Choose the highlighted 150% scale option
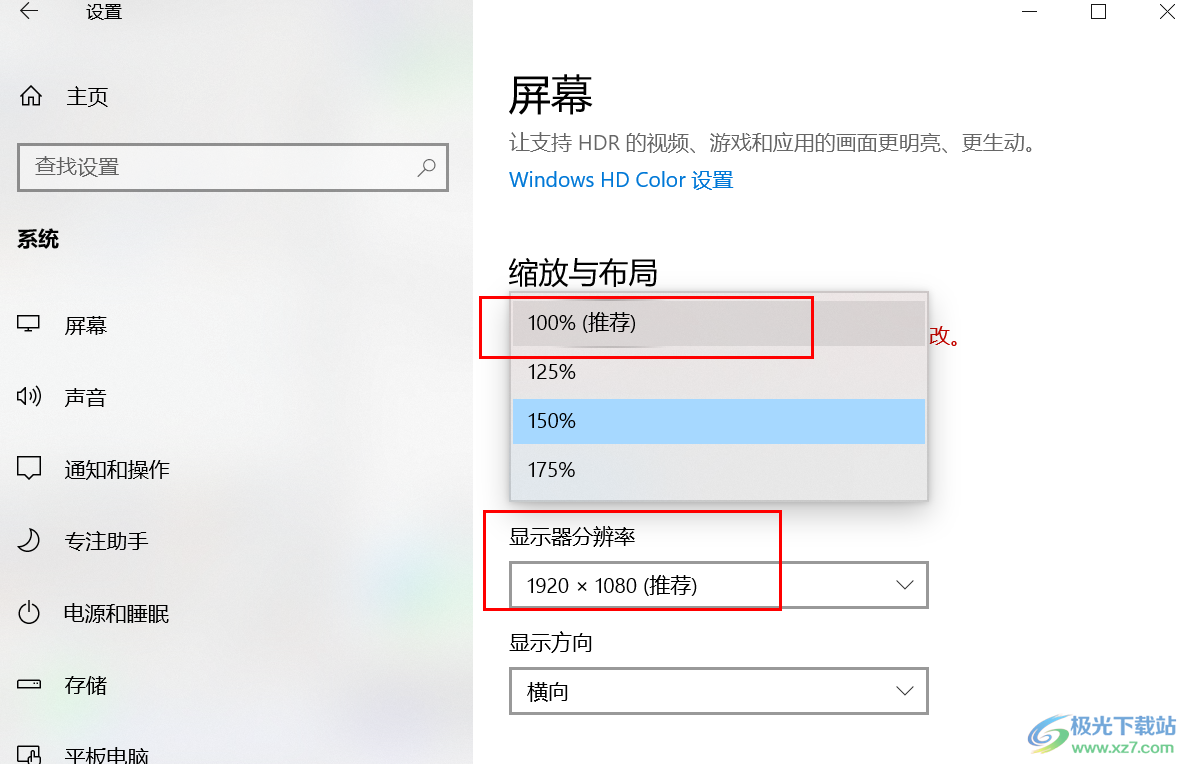Image resolution: width=1187 pixels, height=764 pixels. pyautogui.click(x=552, y=421)
